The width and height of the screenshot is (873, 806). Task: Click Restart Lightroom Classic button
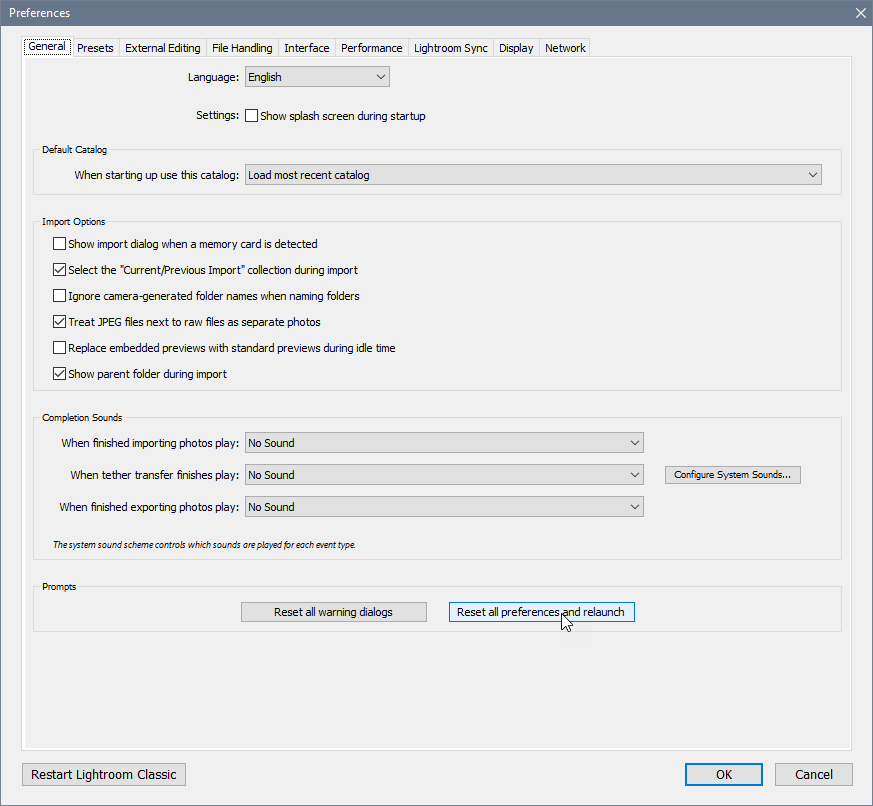(104, 774)
